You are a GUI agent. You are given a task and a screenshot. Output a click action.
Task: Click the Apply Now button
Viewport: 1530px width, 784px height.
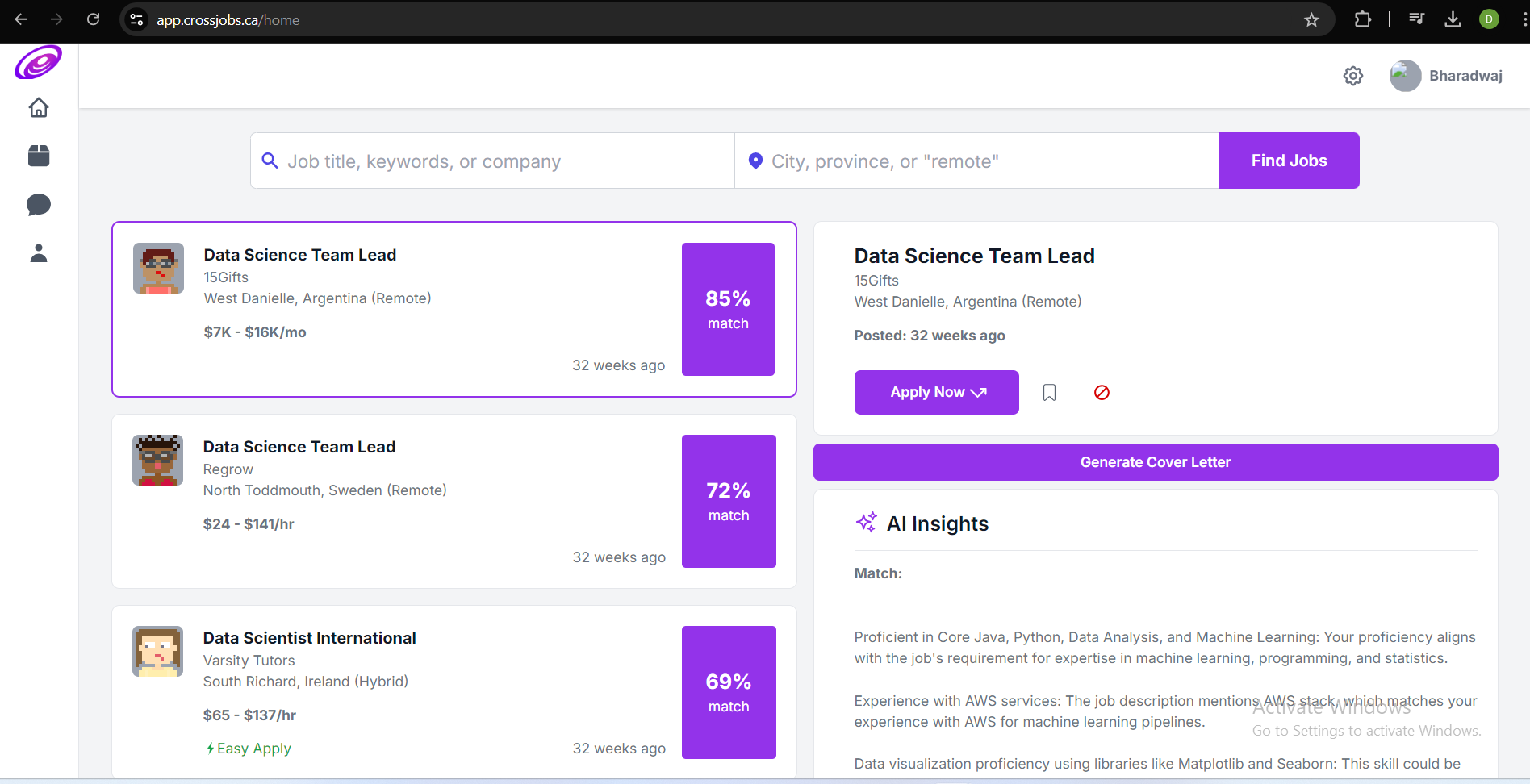936,393
